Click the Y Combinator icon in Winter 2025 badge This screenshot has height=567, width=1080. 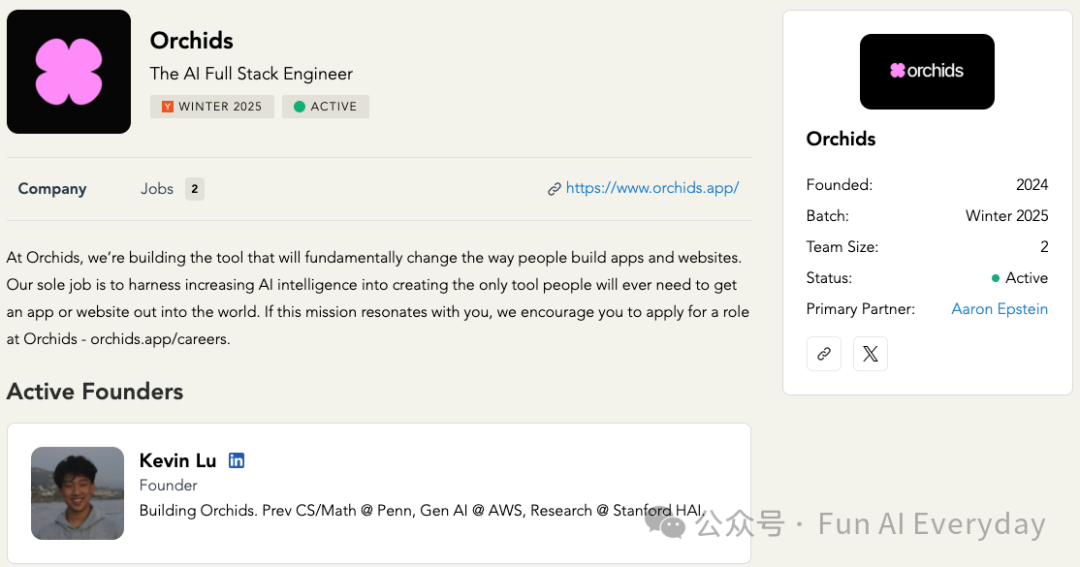[x=167, y=107]
